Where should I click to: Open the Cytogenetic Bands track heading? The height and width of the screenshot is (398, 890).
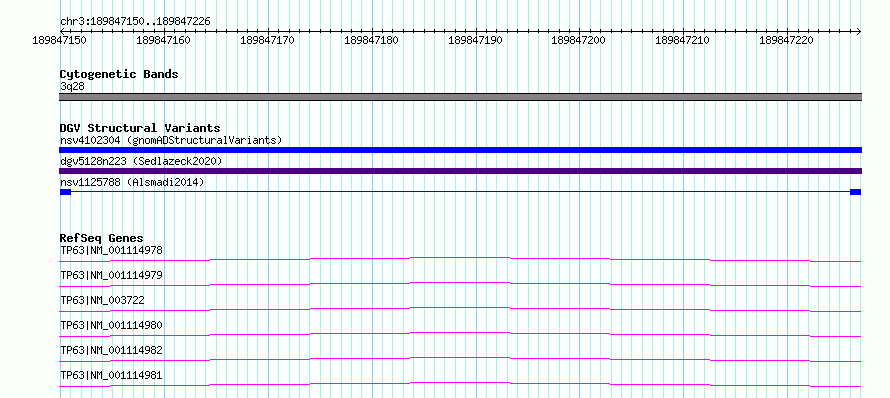pyautogui.click(x=119, y=74)
